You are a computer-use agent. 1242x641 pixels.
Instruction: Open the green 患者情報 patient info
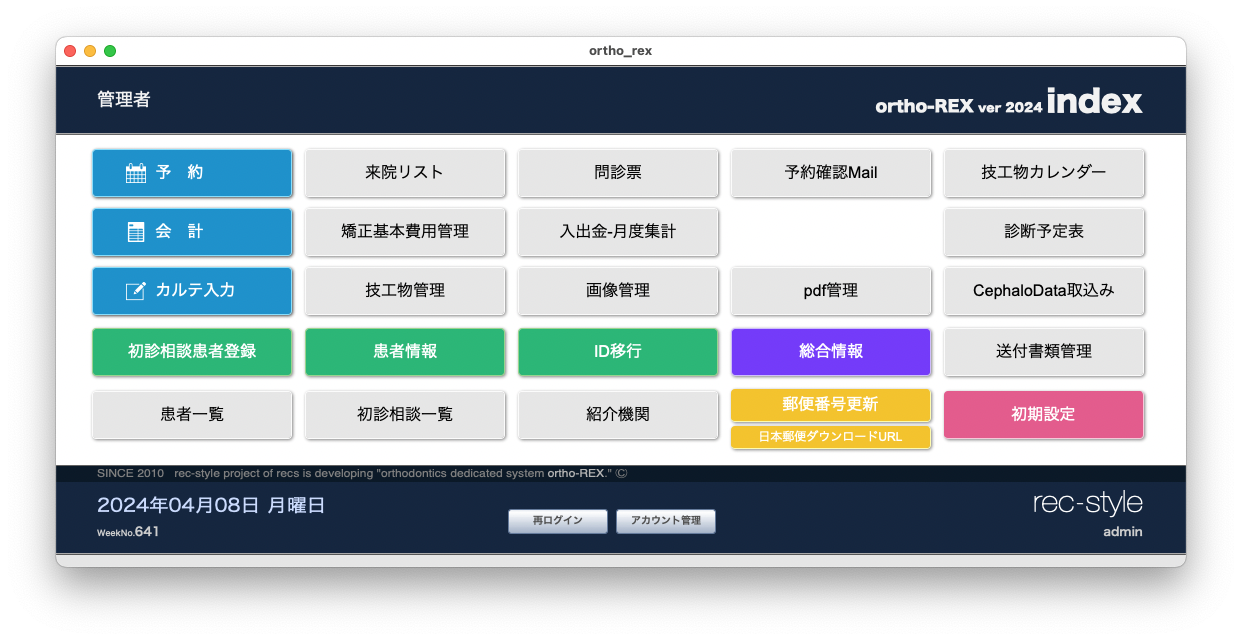[405, 352]
